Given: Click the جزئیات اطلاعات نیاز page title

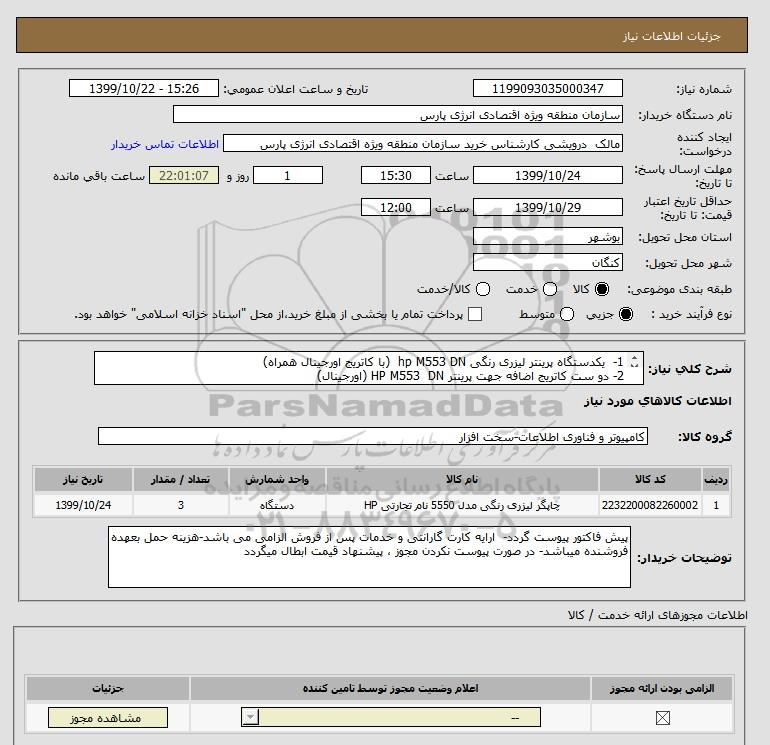Looking at the screenshot, I should point(671,36).
